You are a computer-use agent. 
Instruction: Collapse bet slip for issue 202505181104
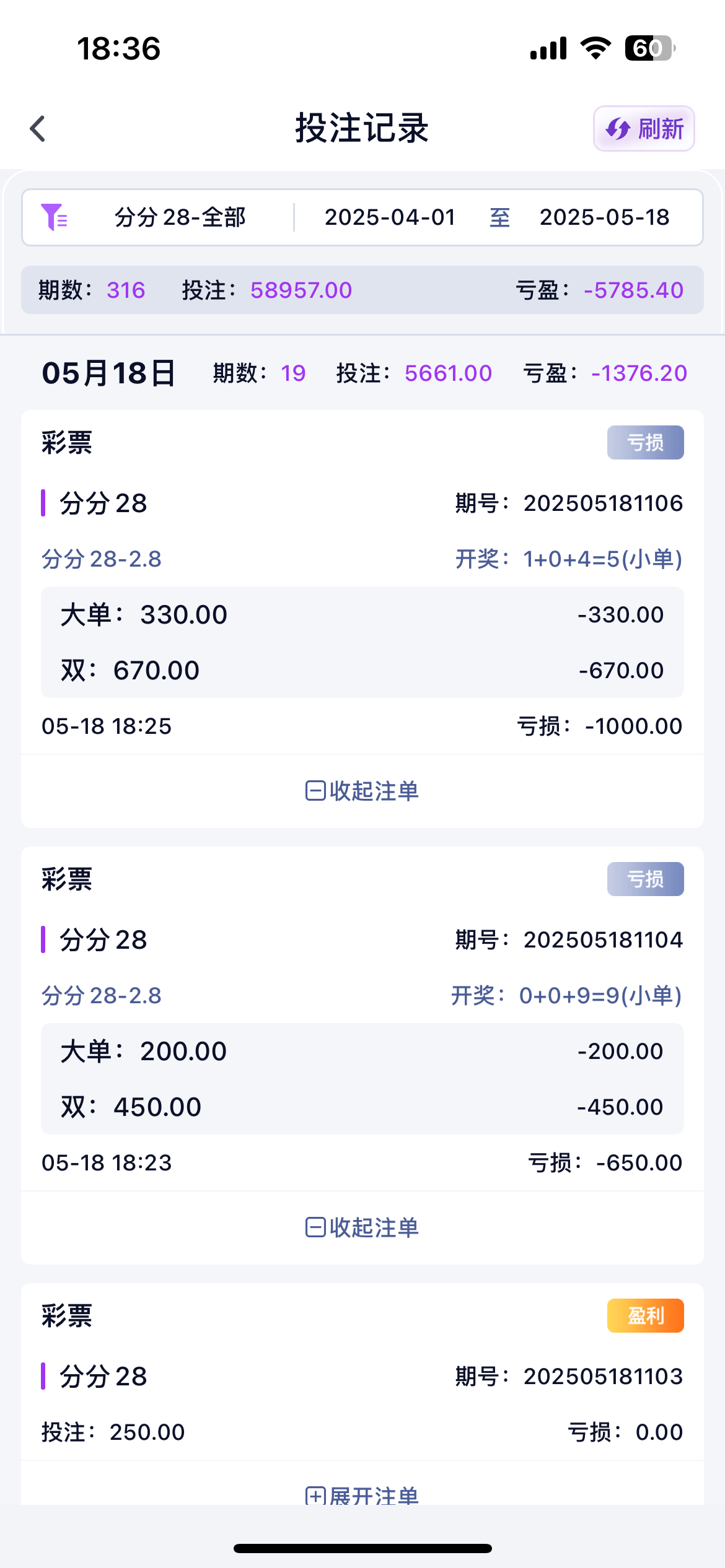(x=362, y=1227)
